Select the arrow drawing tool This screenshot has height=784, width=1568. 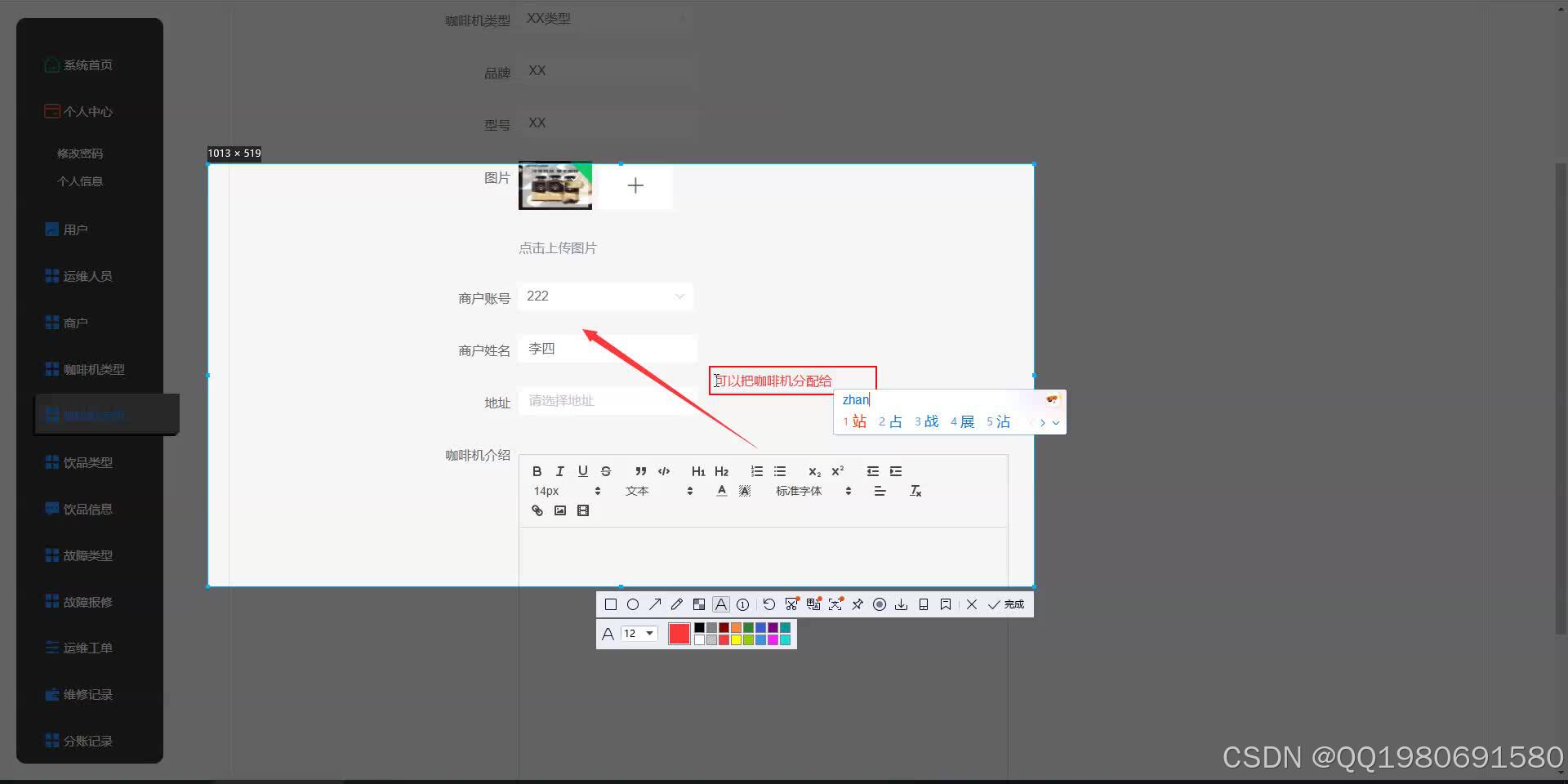pyautogui.click(x=655, y=604)
